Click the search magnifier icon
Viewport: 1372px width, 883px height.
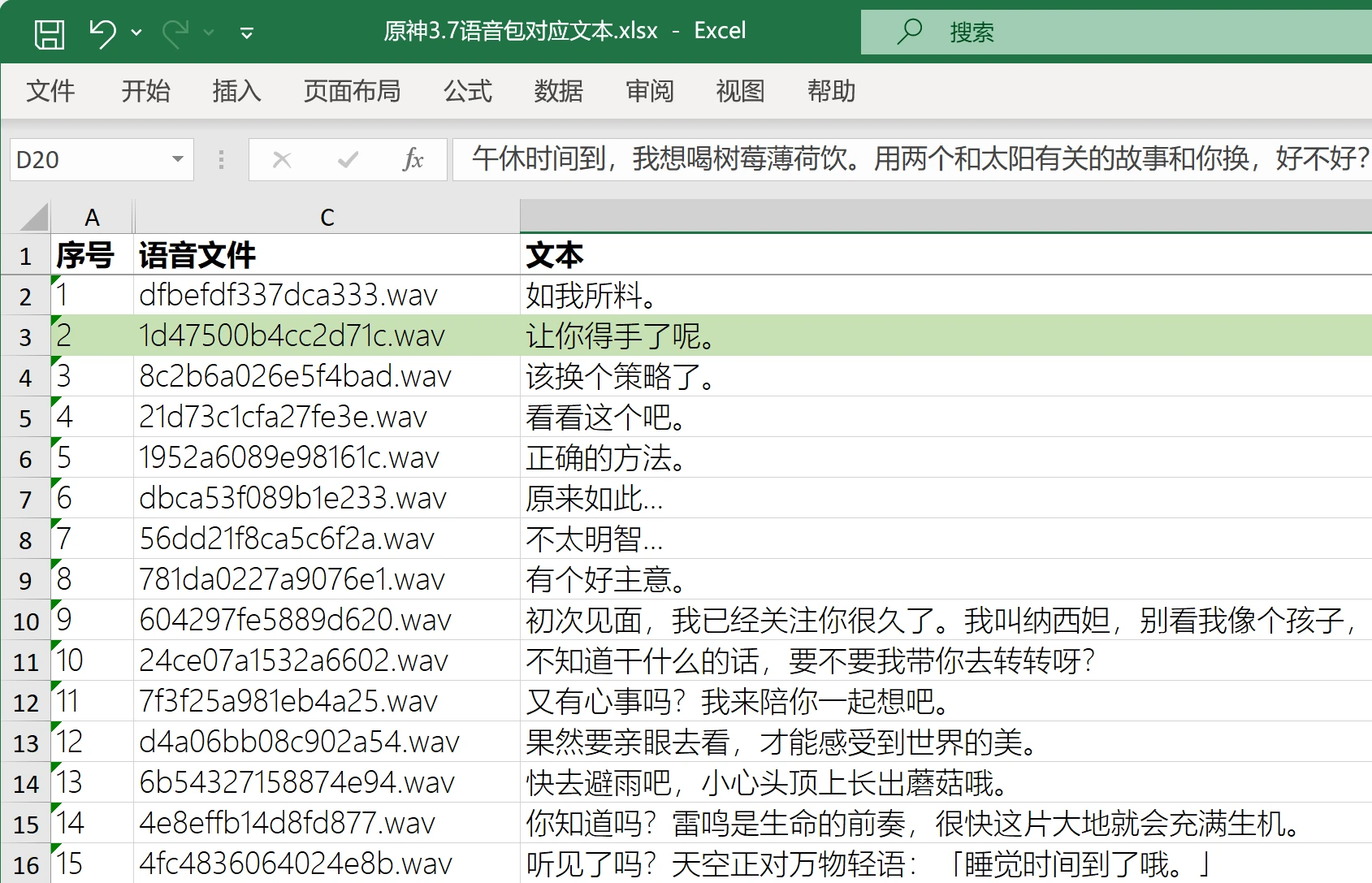point(910,32)
